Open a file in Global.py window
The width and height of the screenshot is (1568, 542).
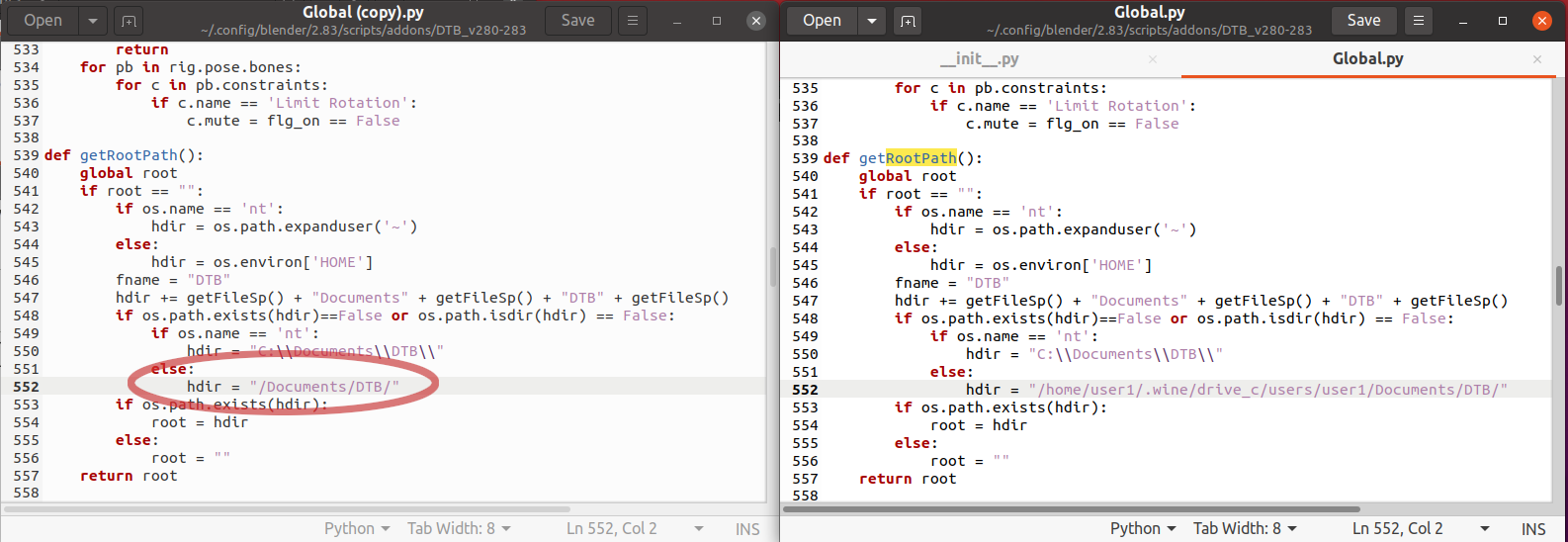(822, 20)
